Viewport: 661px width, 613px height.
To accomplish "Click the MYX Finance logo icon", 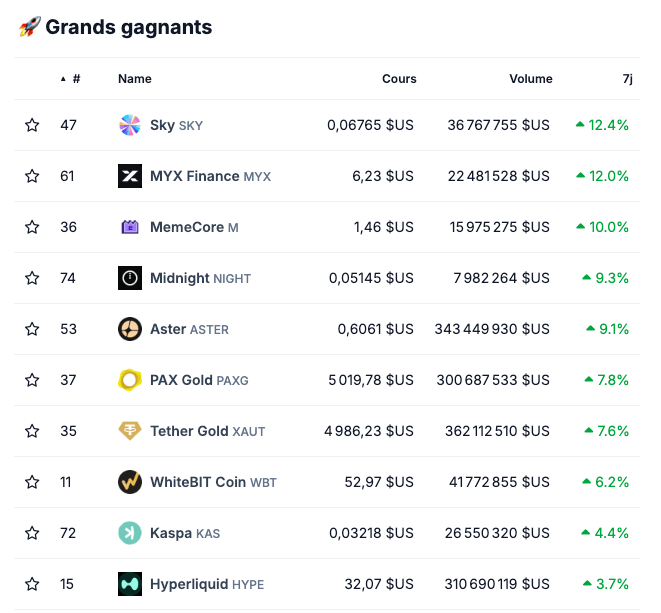I will point(130,176).
